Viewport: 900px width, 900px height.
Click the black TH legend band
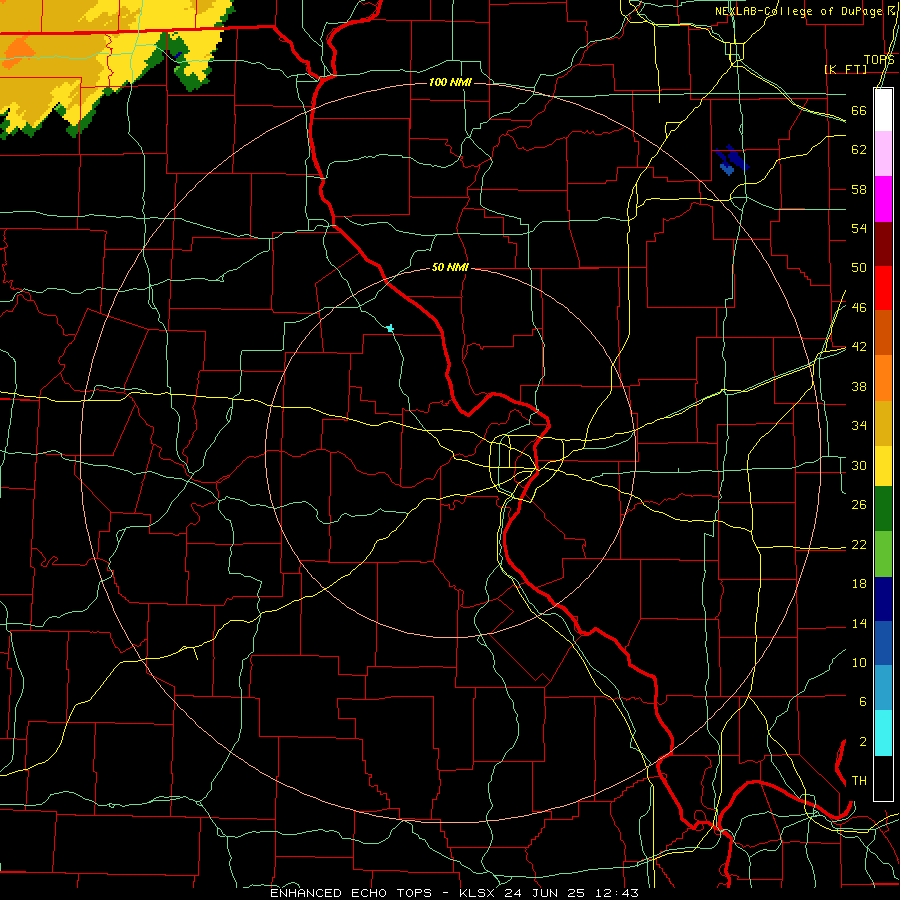pyautogui.click(x=883, y=778)
